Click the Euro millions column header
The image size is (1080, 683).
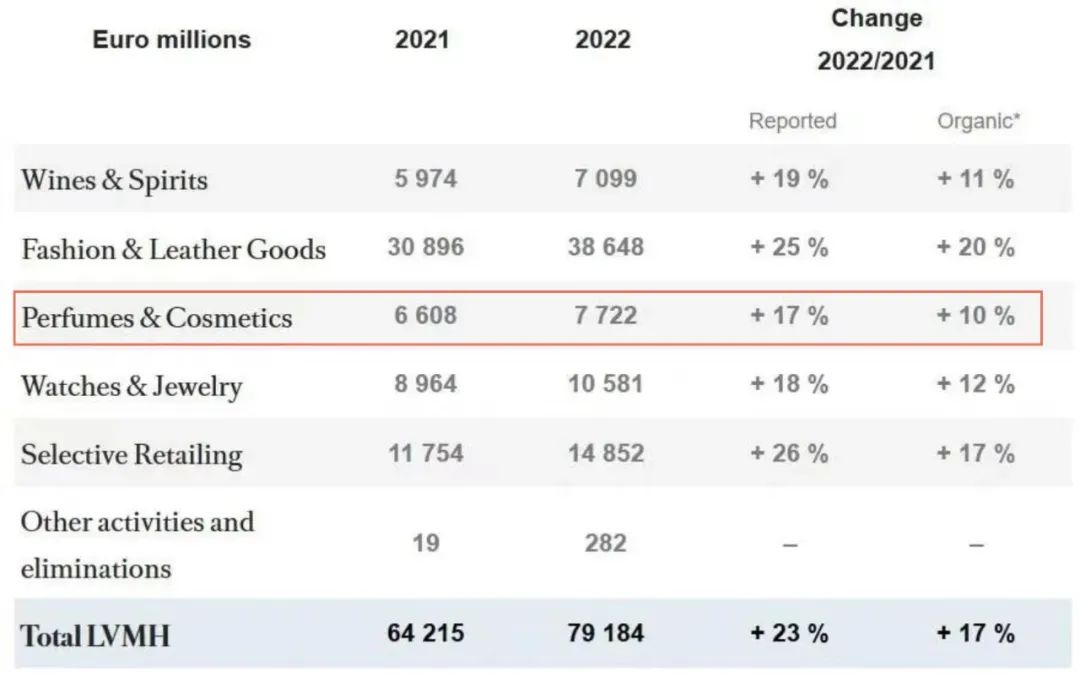(x=171, y=40)
